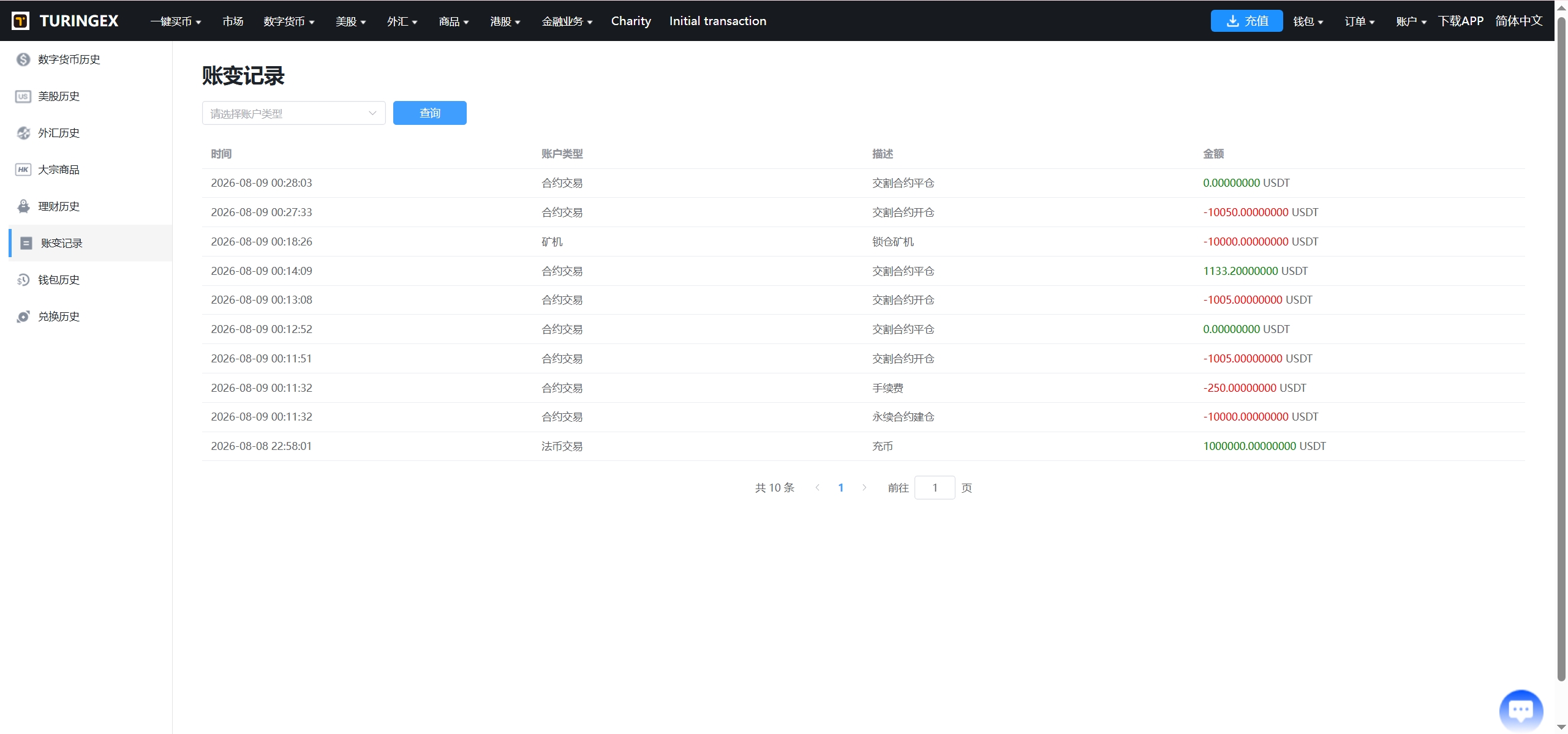The height and width of the screenshot is (734, 1568).
Task: Open the 市场 menu item
Action: click(x=233, y=21)
